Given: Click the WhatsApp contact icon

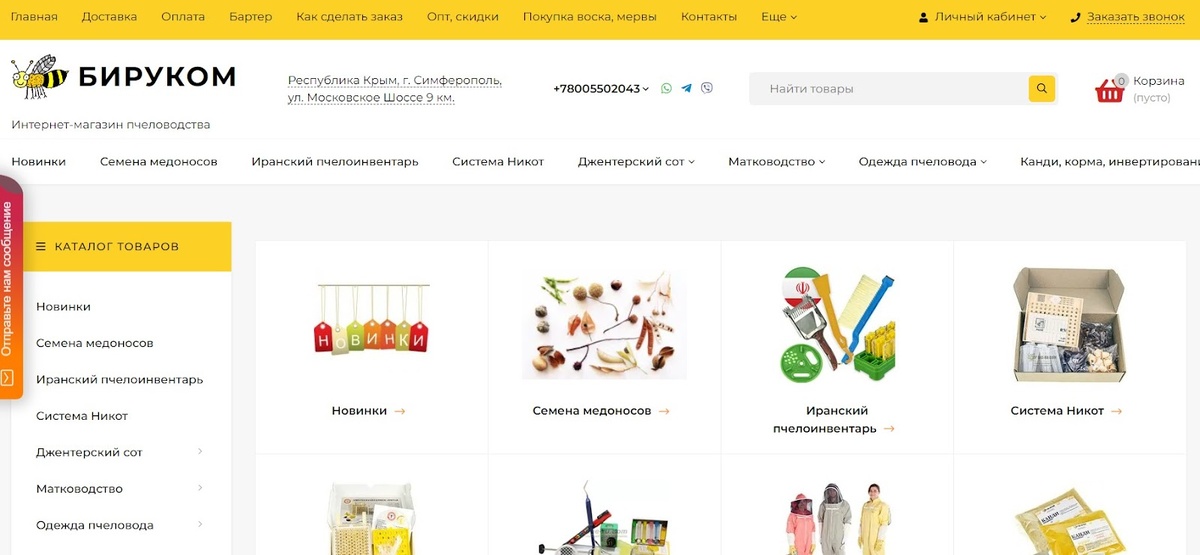Looking at the screenshot, I should coord(667,88).
